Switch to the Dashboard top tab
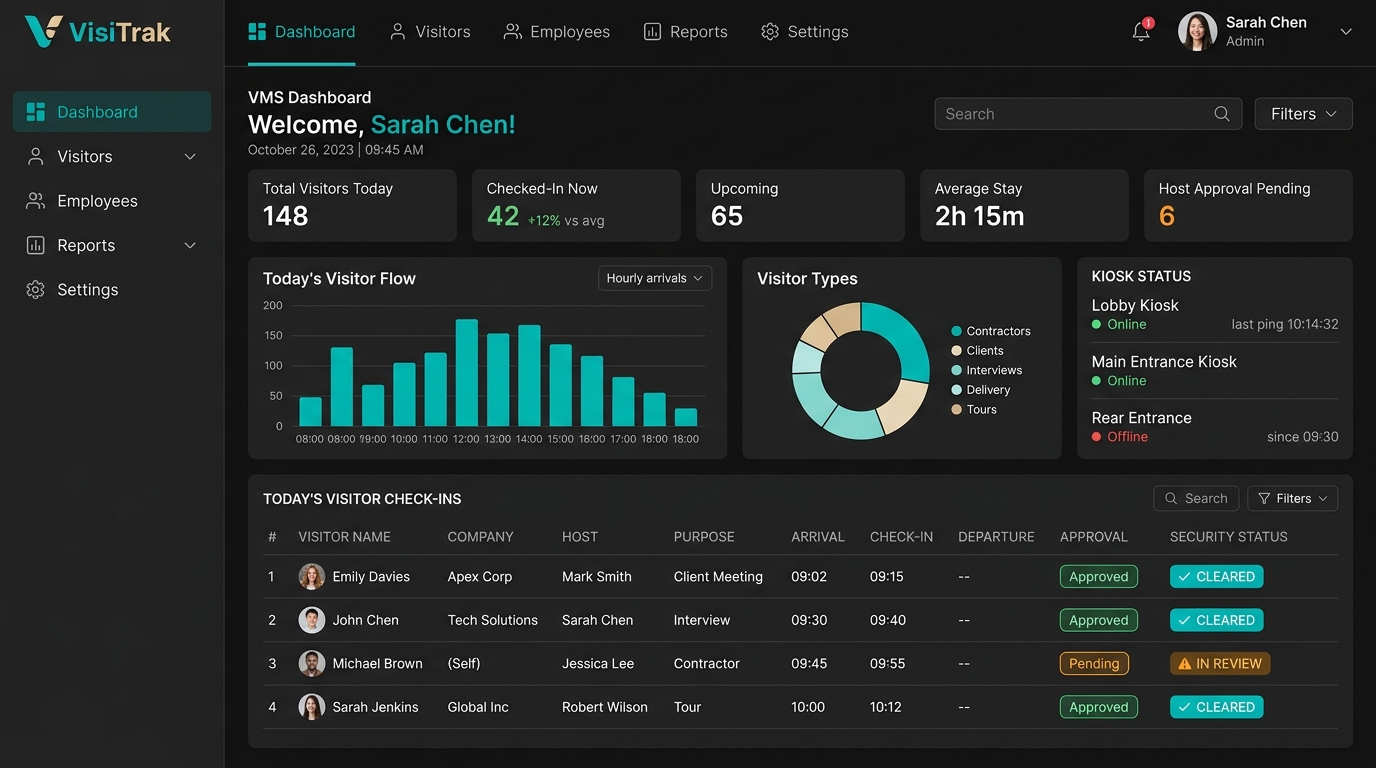This screenshot has width=1376, height=768. coord(302,32)
